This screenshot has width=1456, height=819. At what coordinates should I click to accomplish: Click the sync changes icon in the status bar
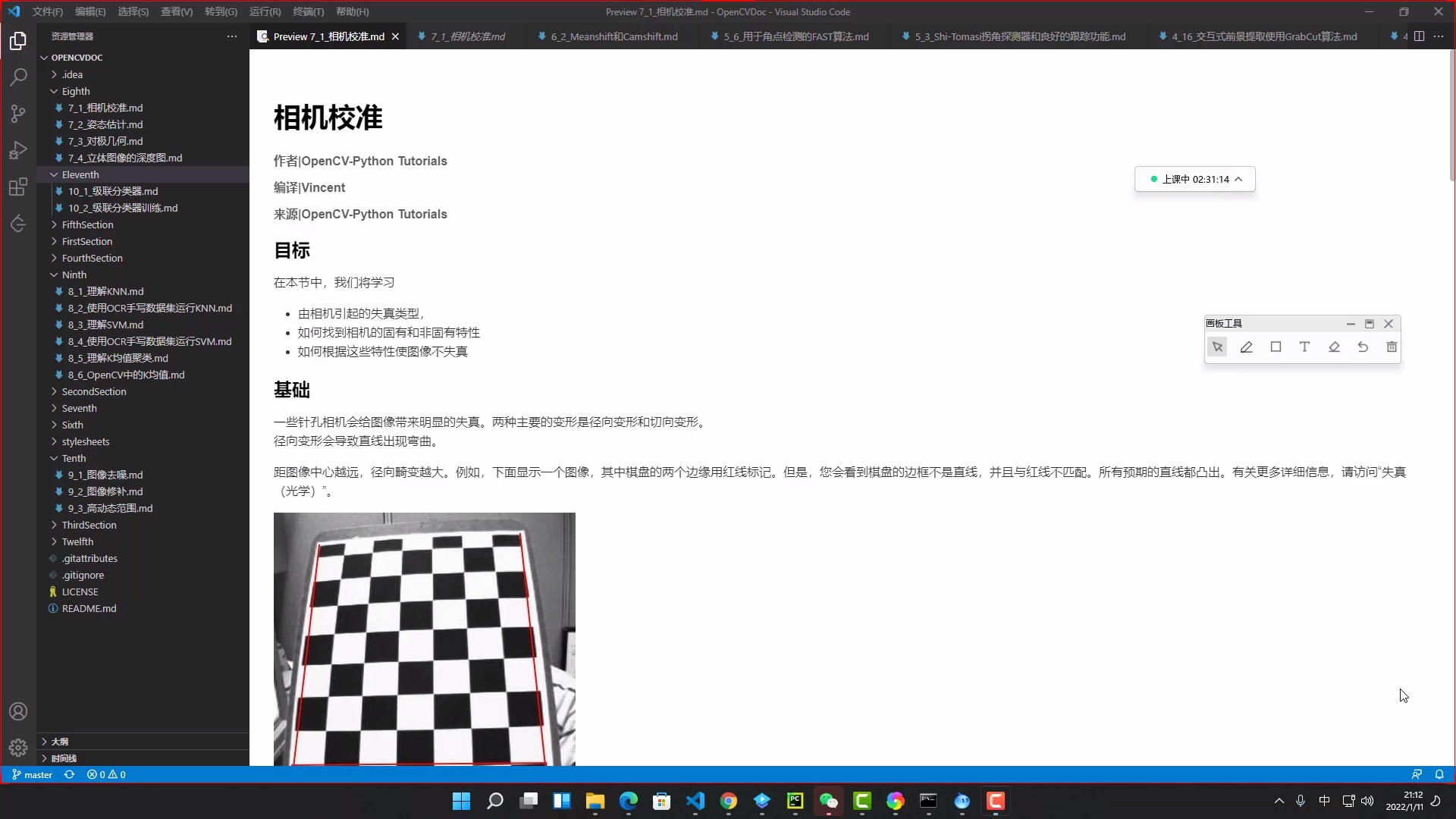(x=69, y=774)
